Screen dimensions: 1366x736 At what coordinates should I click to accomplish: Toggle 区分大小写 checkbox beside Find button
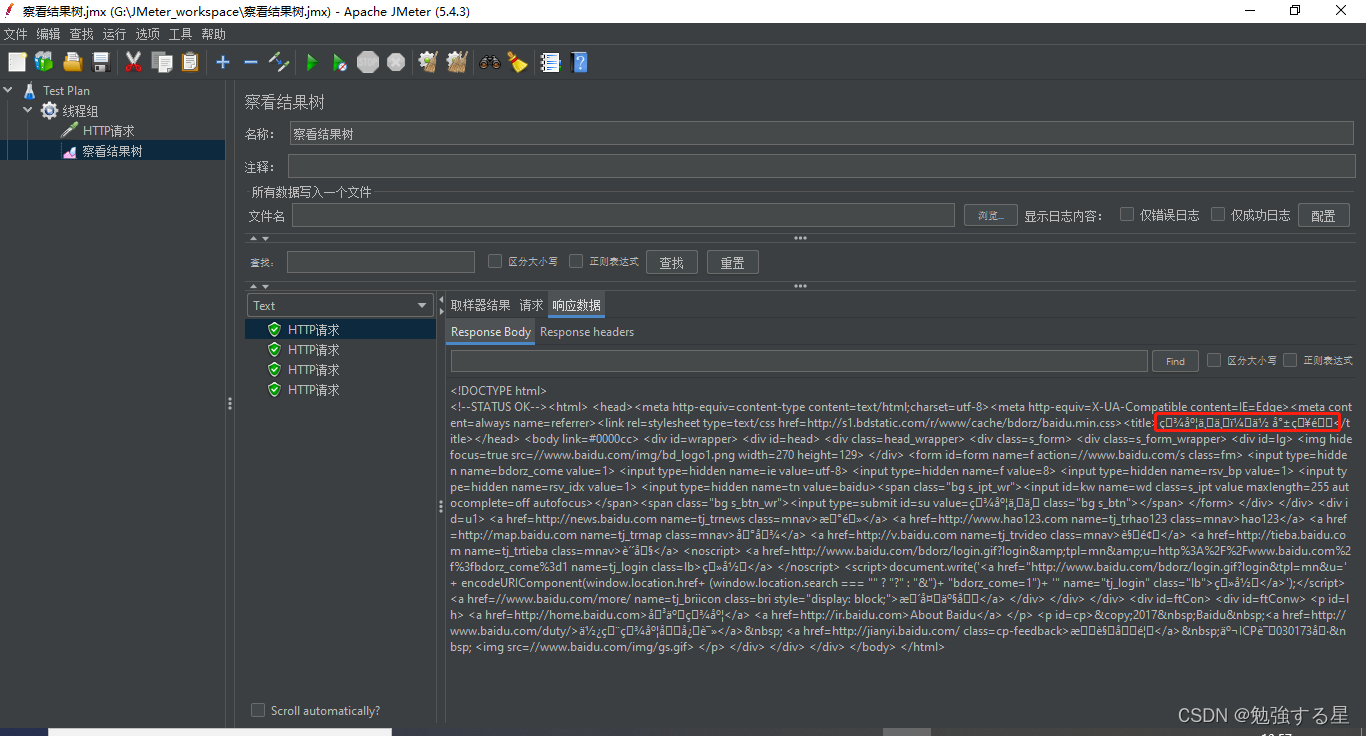pyautogui.click(x=1214, y=360)
